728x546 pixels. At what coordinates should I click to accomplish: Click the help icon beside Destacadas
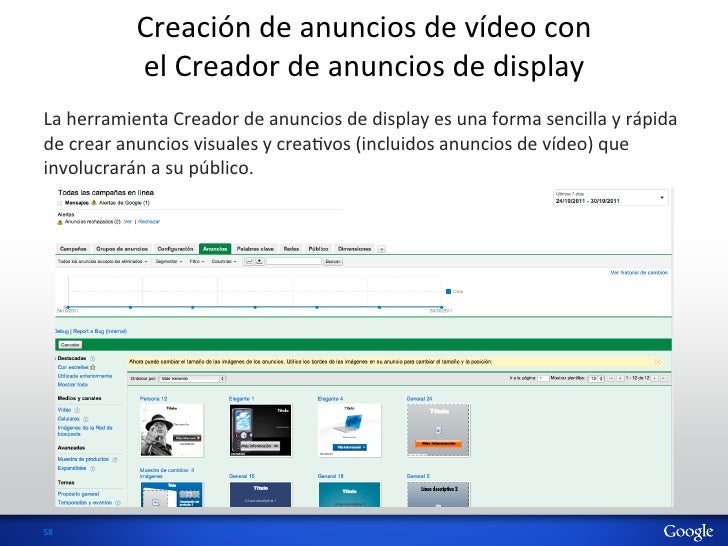pyautogui.click(x=92, y=358)
